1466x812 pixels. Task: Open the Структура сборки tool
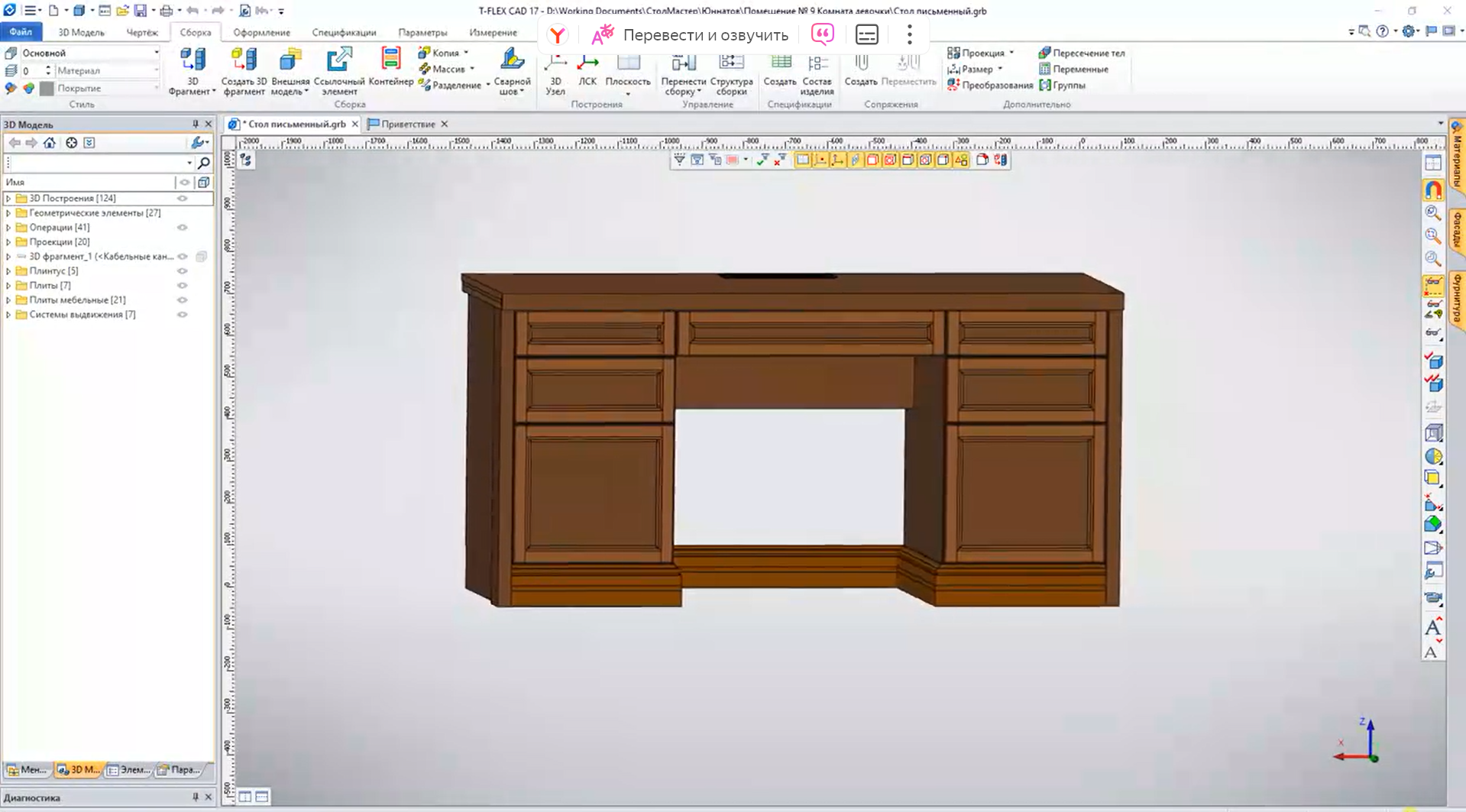731,74
